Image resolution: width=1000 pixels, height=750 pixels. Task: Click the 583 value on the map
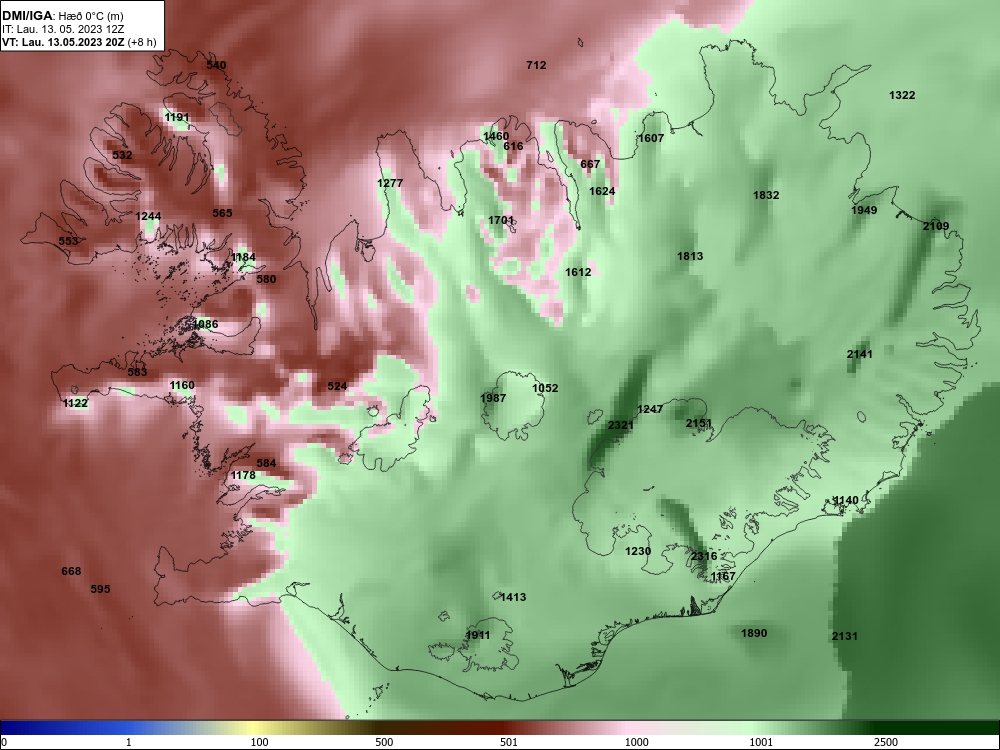(x=137, y=372)
